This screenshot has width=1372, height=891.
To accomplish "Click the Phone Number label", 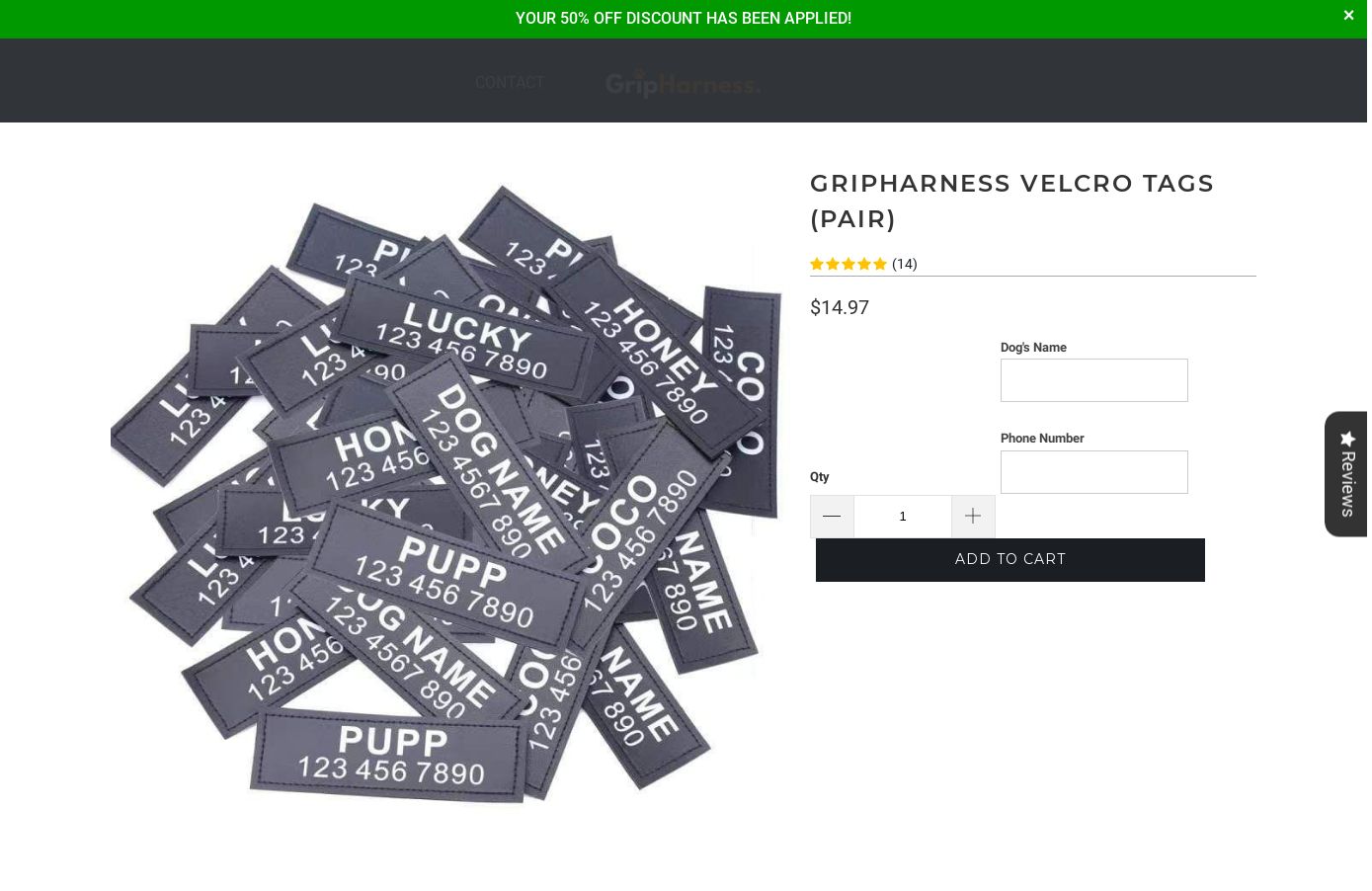I will tap(1042, 439).
